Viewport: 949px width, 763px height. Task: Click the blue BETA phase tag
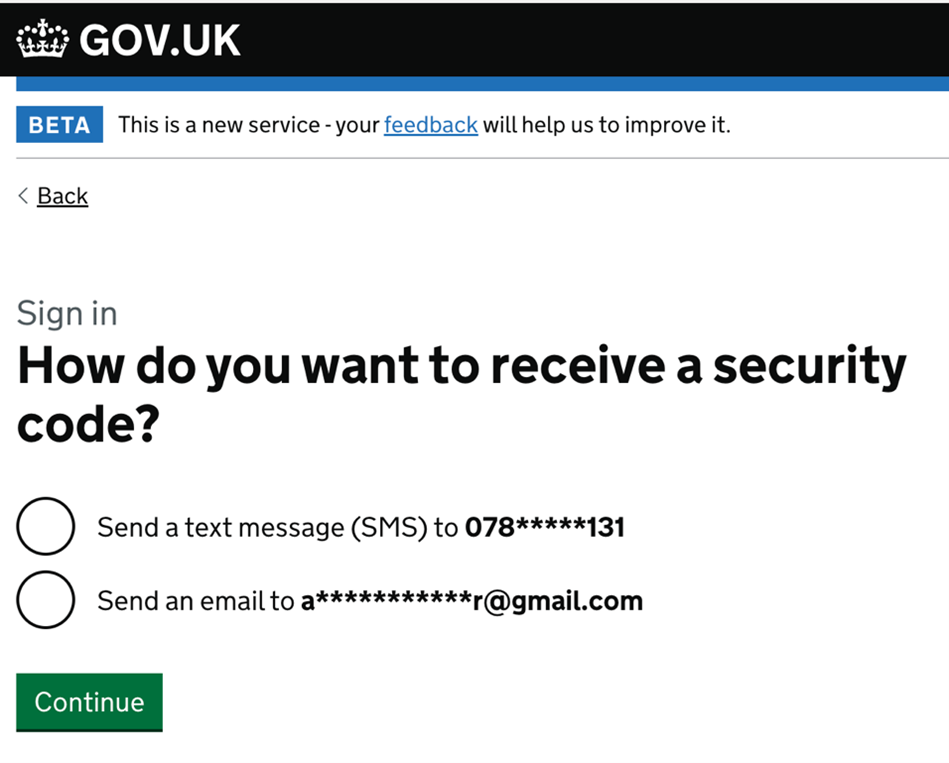point(59,125)
